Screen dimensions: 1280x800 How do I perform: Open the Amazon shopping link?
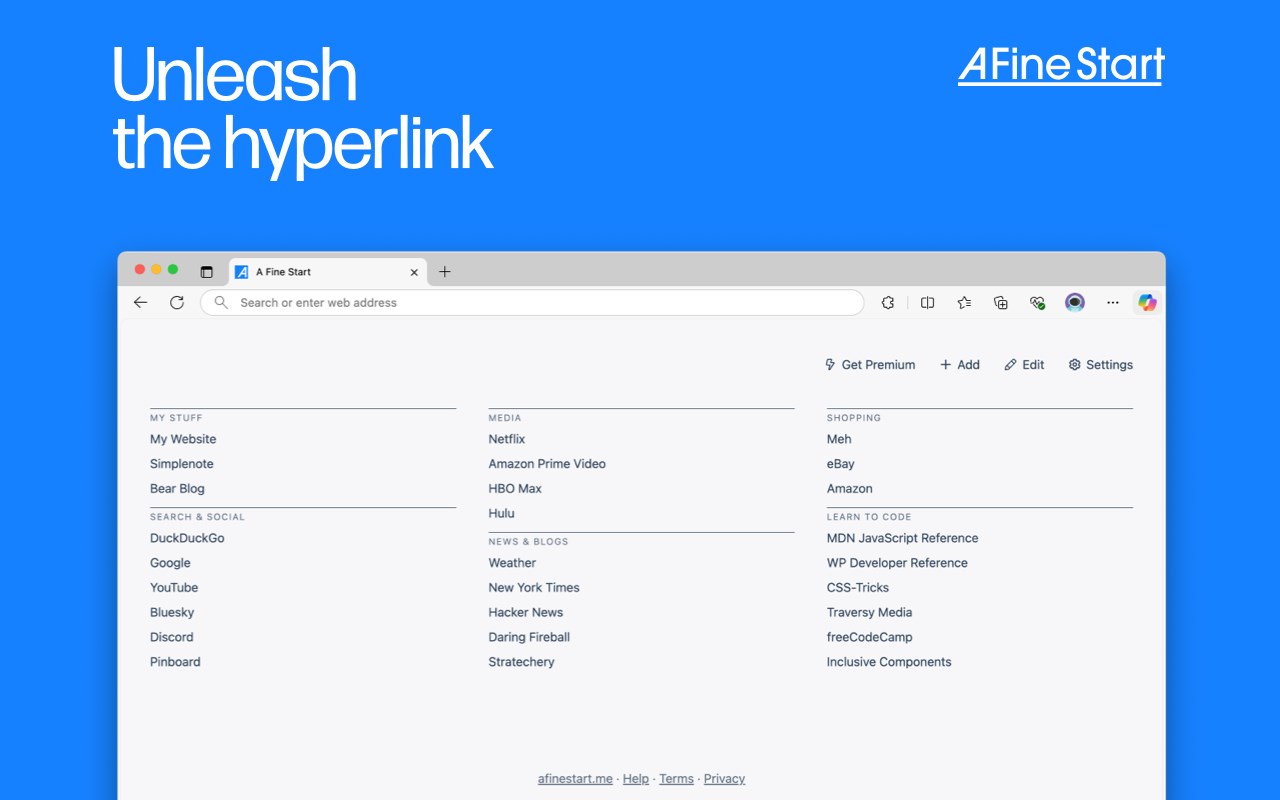pos(850,489)
